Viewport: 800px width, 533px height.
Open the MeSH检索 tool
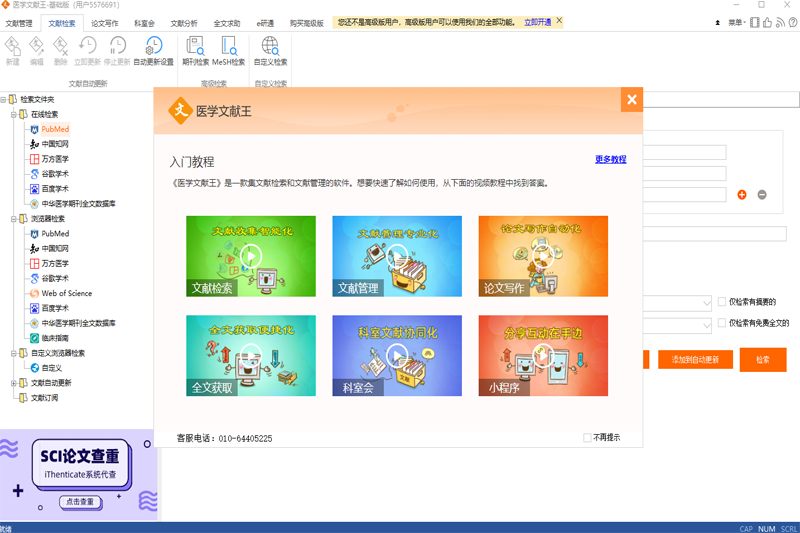pyautogui.click(x=228, y=49)
